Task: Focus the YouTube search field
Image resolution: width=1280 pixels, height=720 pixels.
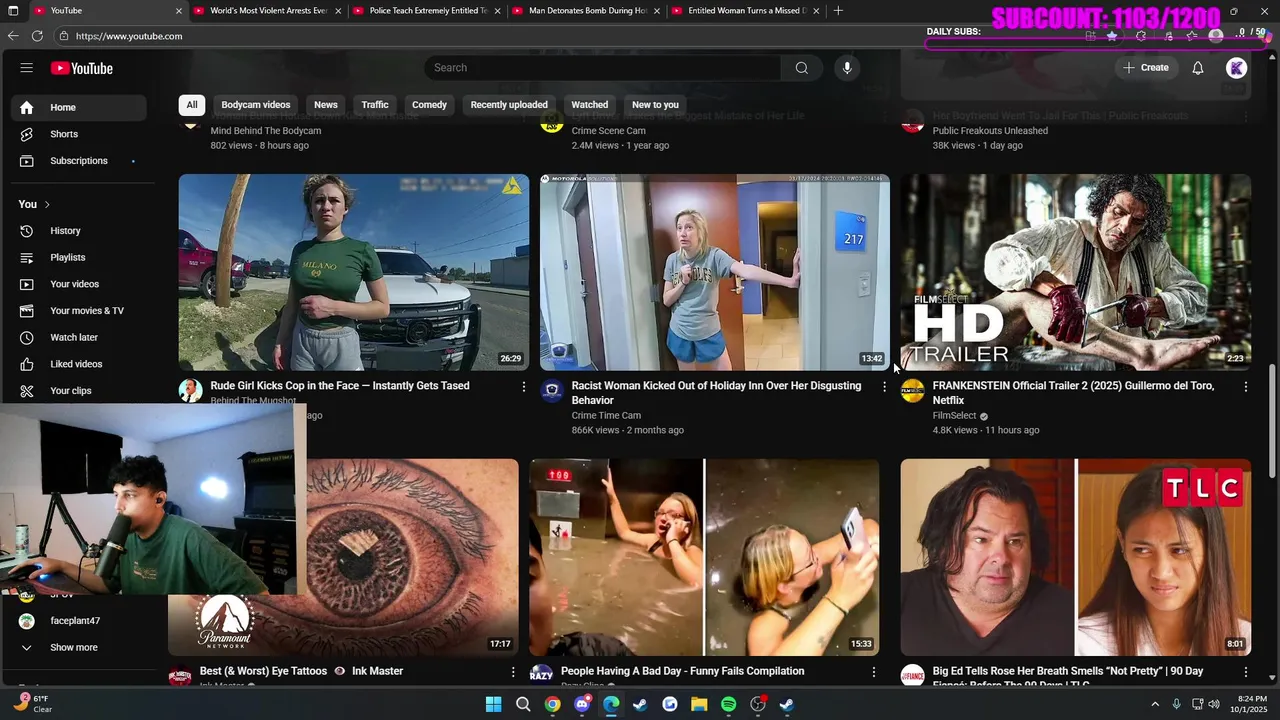Action: coord(603,68)
